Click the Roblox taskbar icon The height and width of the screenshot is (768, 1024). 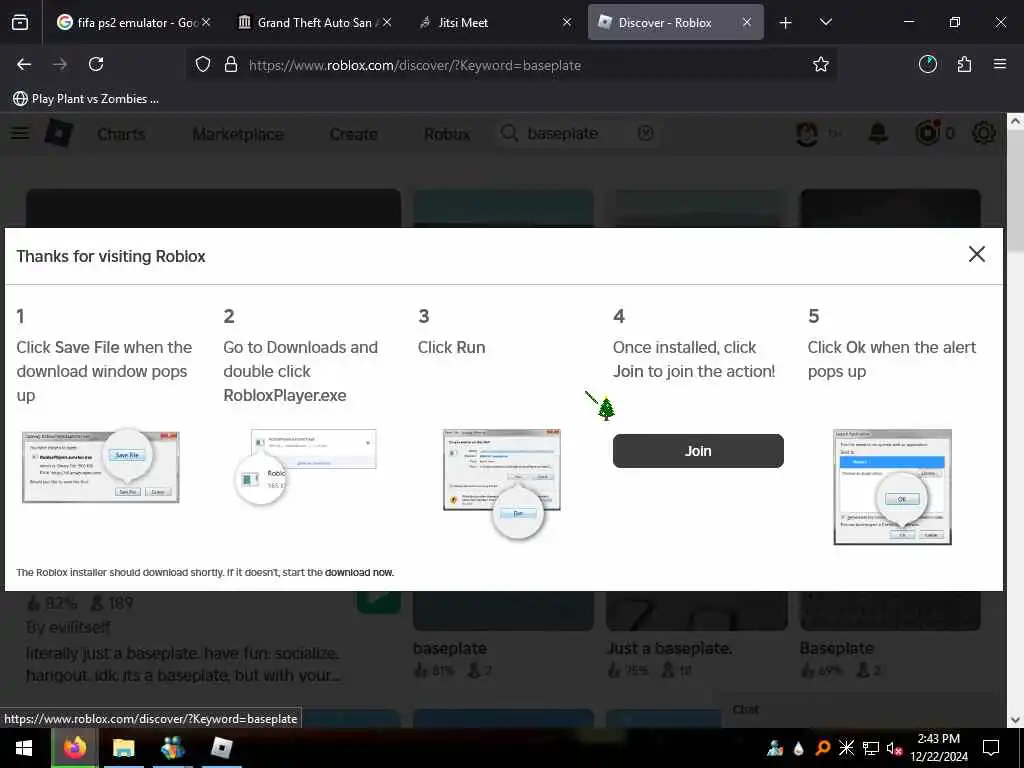(x=222, y=748)
